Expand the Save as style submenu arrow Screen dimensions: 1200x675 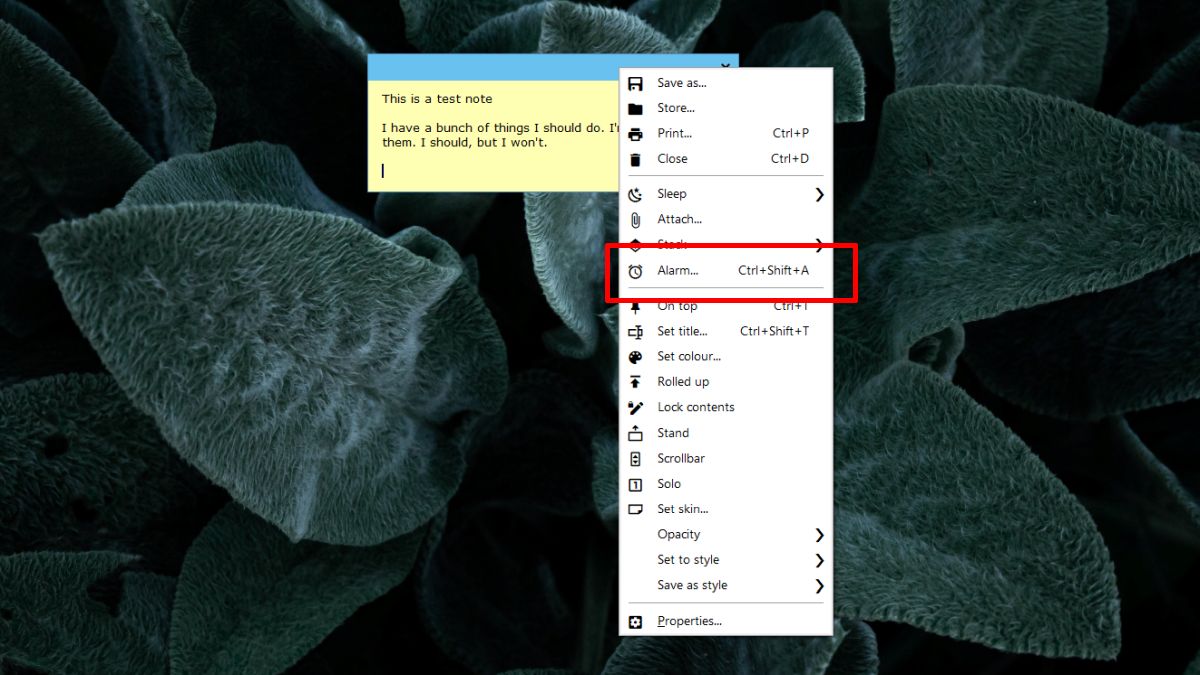(x=819, y=586)
